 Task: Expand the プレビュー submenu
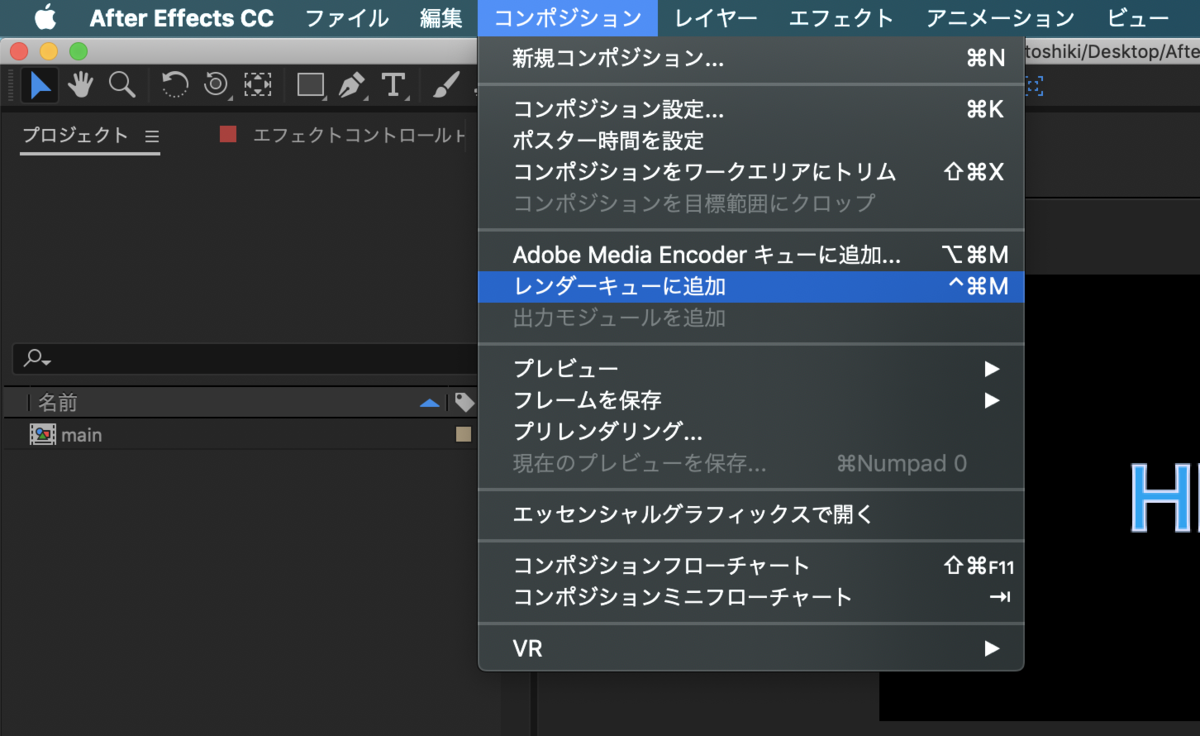(x=751, y=369)
